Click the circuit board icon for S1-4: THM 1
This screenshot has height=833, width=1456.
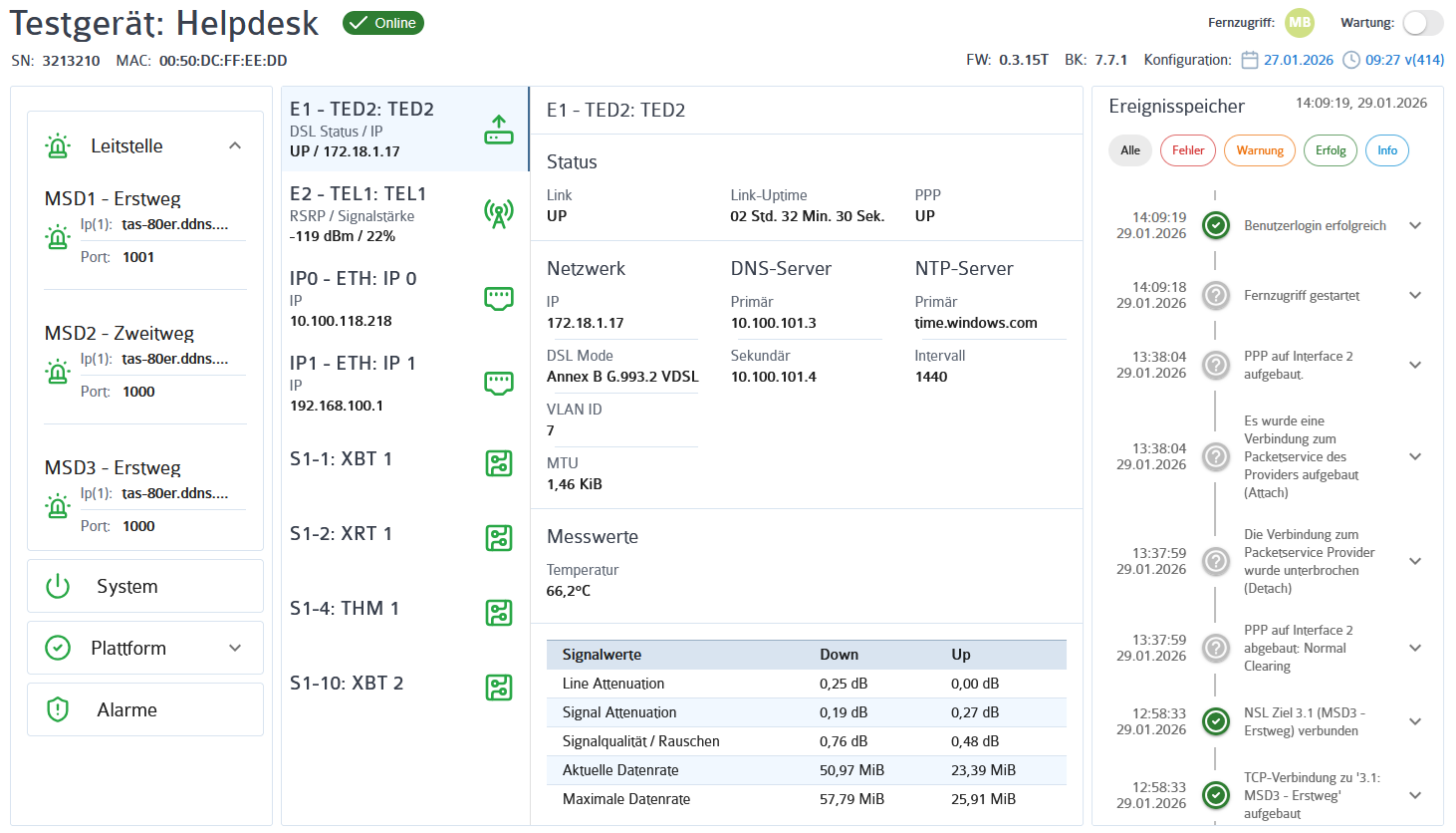click(499, 613)
